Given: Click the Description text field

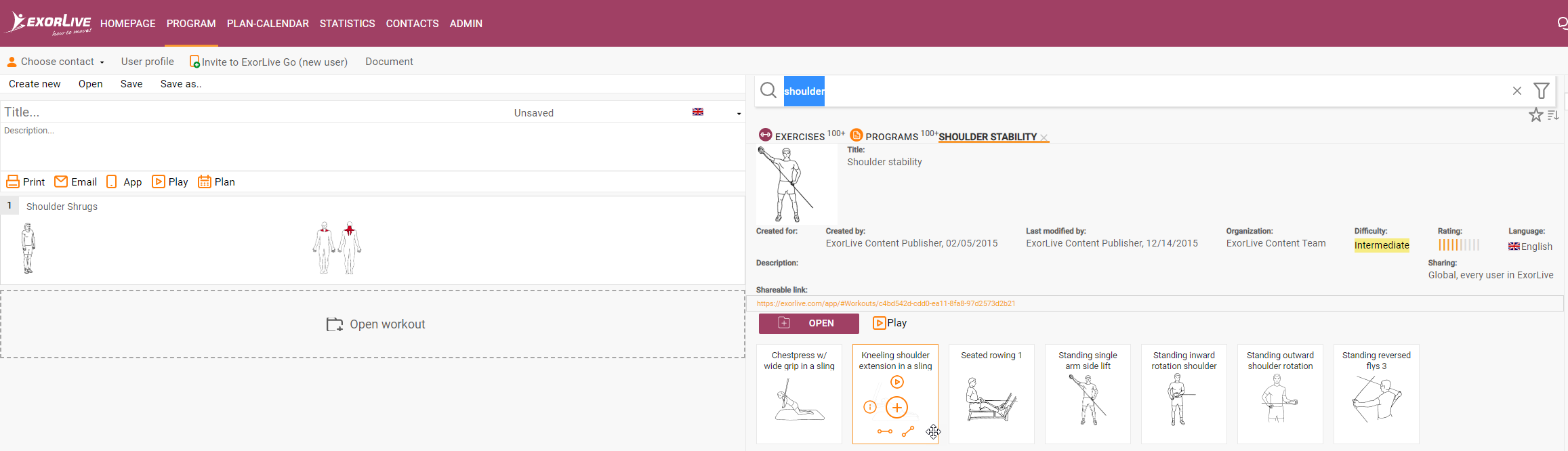Looking at the screenshot, I should click(373, 146).
